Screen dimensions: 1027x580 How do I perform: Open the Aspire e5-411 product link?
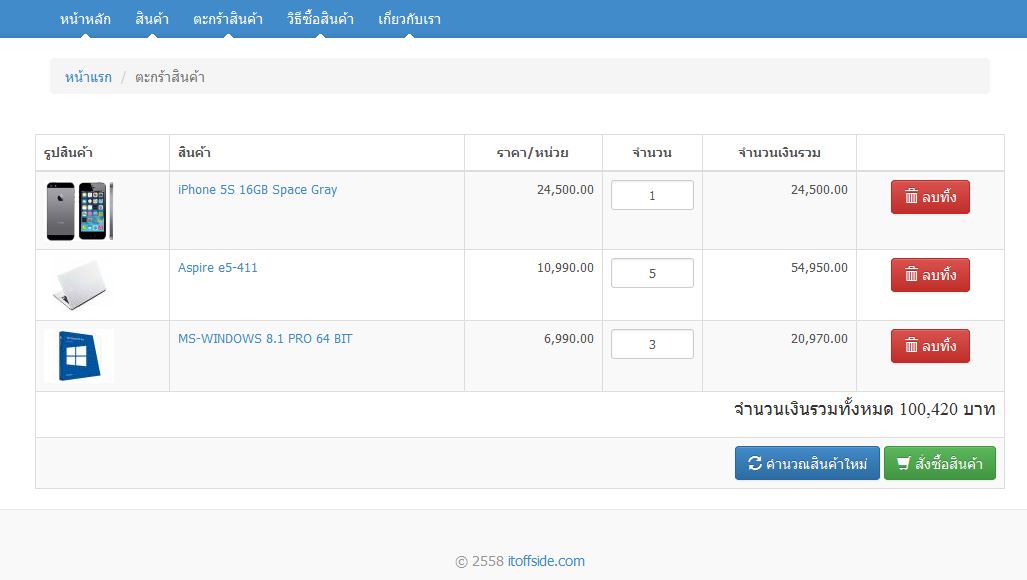click(217, 268)
